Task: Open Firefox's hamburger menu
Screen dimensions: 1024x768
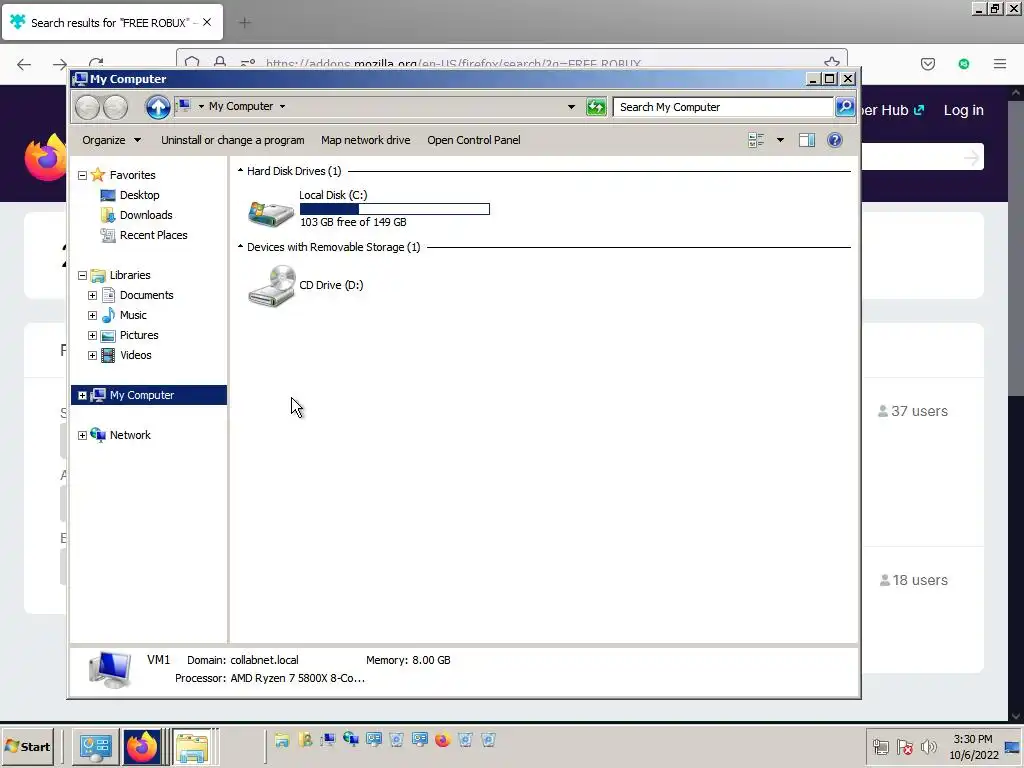Action: 1000,64
